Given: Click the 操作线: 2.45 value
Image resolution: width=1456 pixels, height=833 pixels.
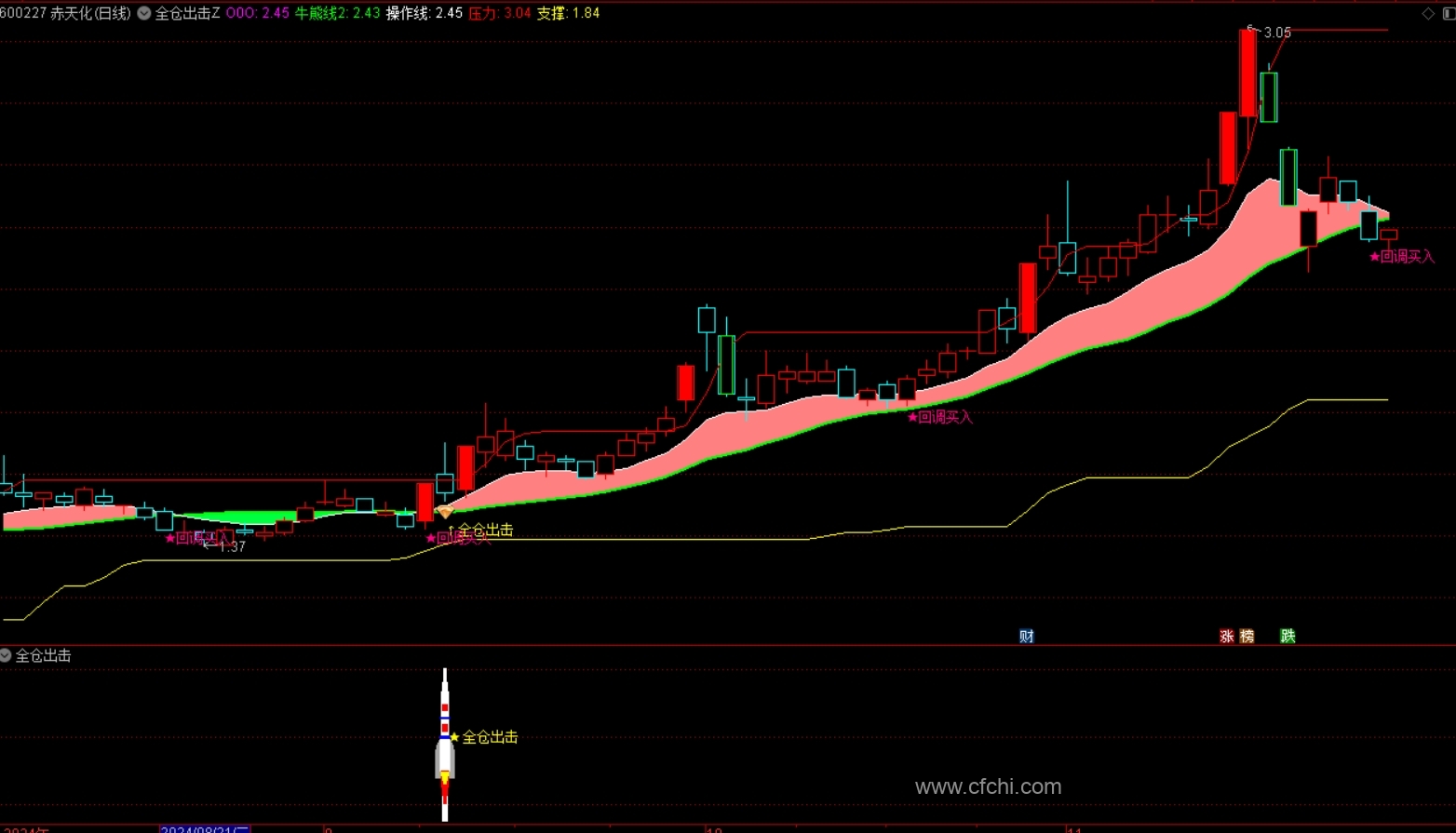Looking at the screenshot, I should point(425,13).
